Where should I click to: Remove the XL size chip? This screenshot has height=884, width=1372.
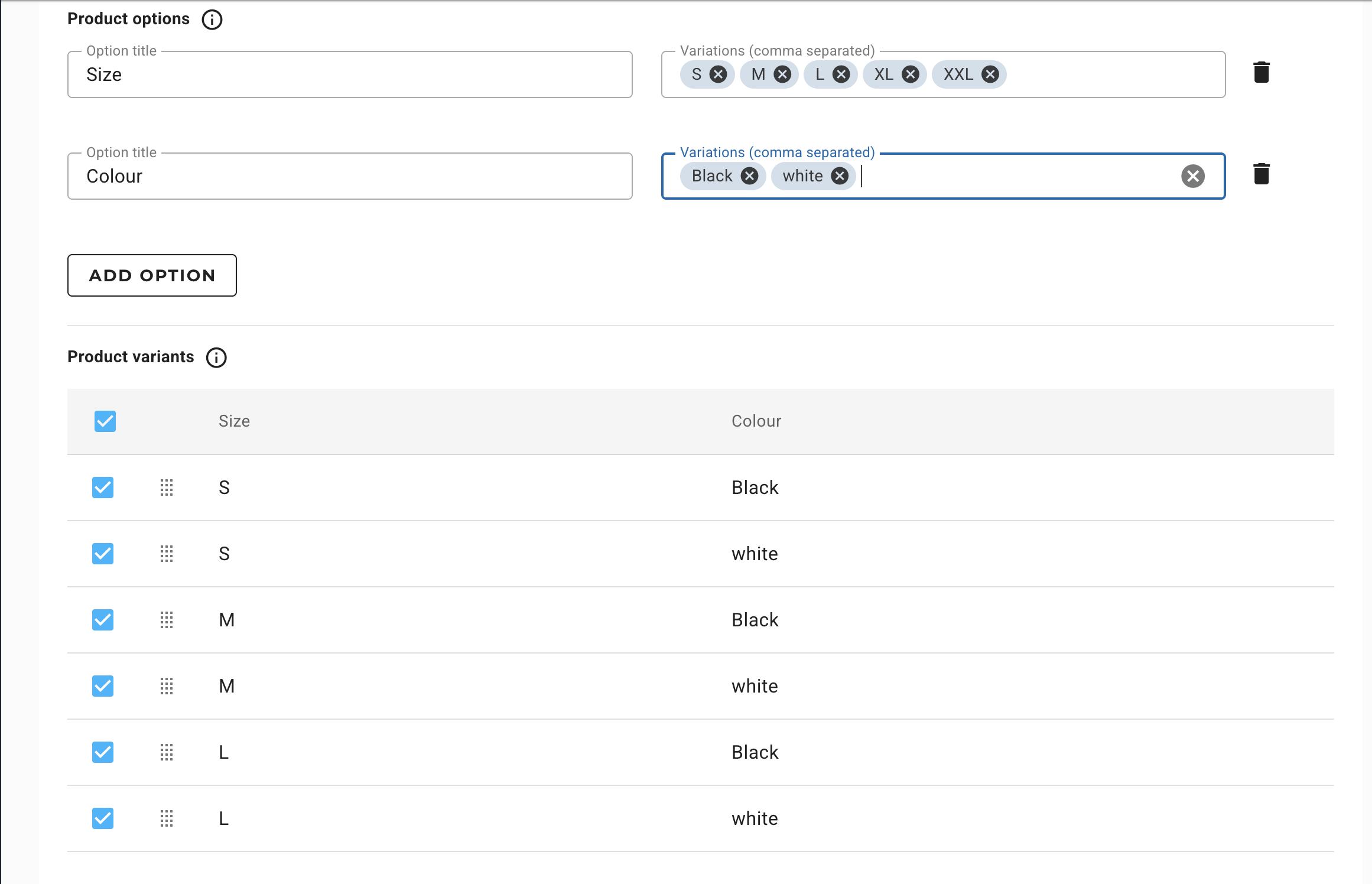click(x=911, y=74)
